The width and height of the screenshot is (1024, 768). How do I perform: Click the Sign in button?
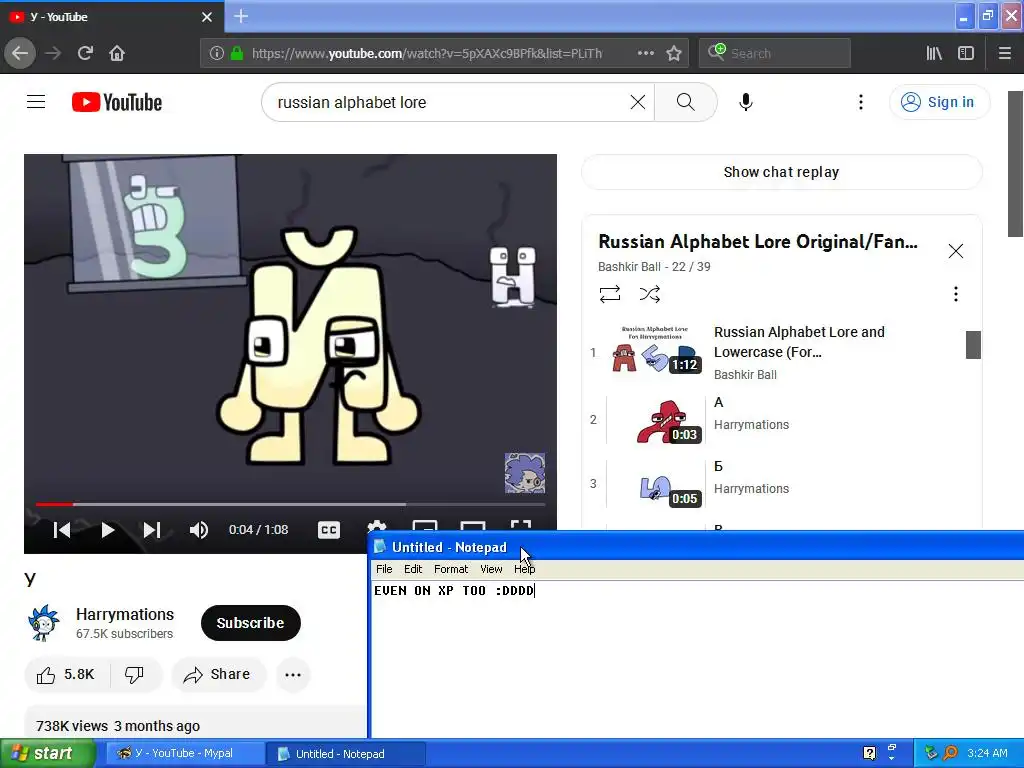point(939,102)
